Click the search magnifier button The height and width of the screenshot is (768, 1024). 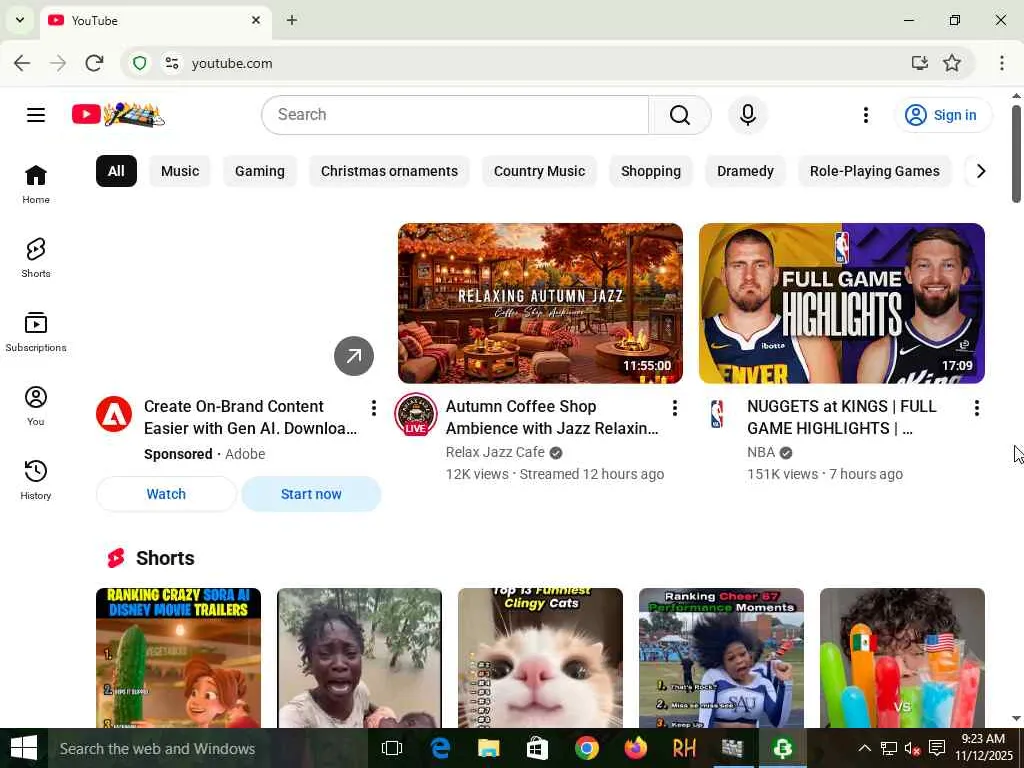point(680,115)
